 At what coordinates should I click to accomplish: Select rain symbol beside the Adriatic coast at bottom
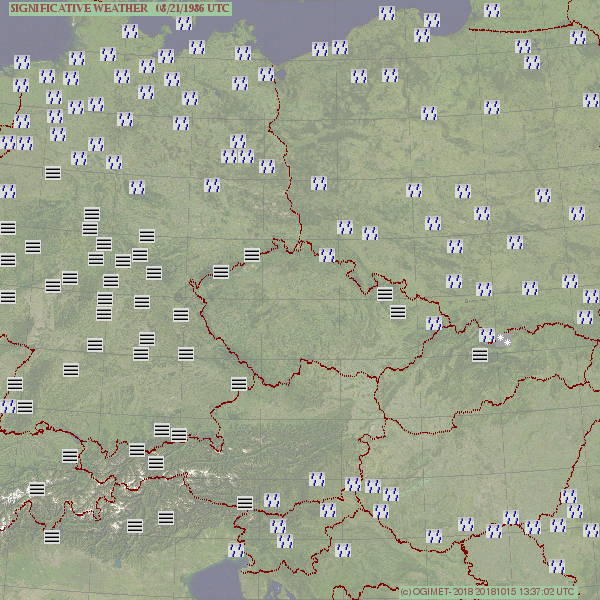coord(236,549)
